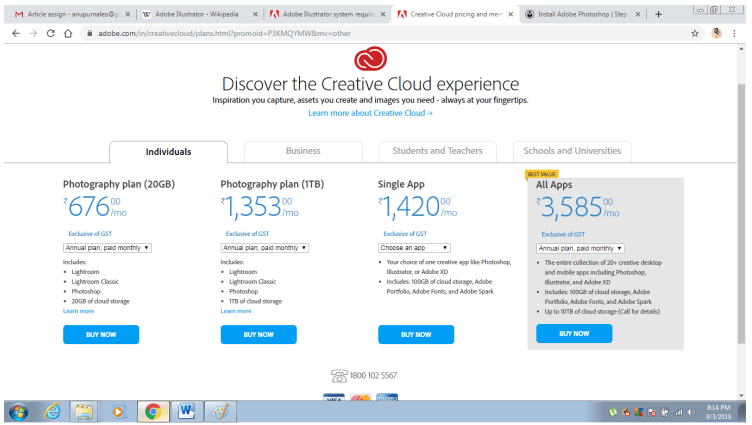Open Learn more under the 1TB plan
This screenshot has height=425, width=752.
coord(235,311)
